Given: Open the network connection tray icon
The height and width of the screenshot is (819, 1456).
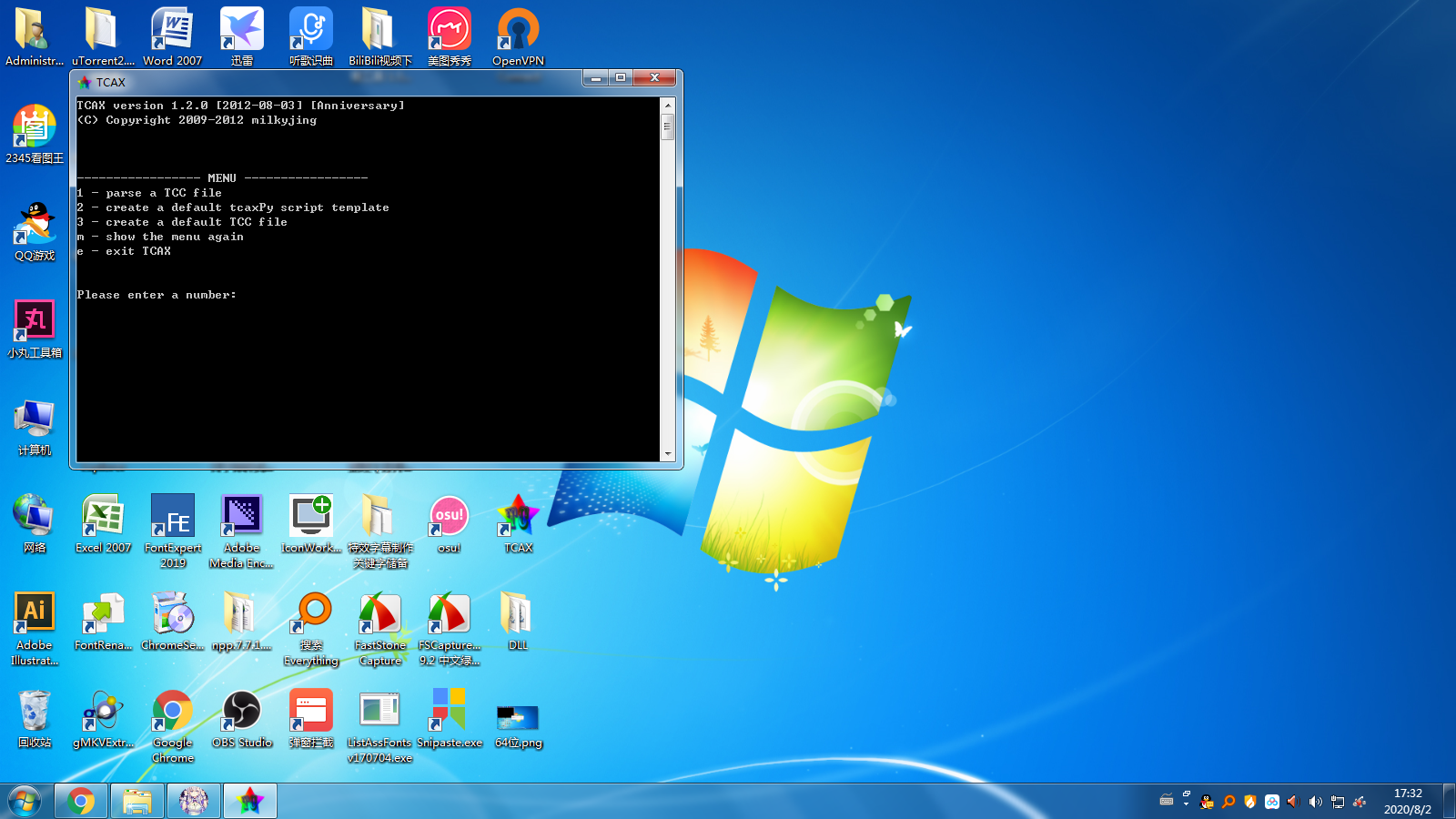Looking at the screenshot, I should click(x=1338, y=802).
